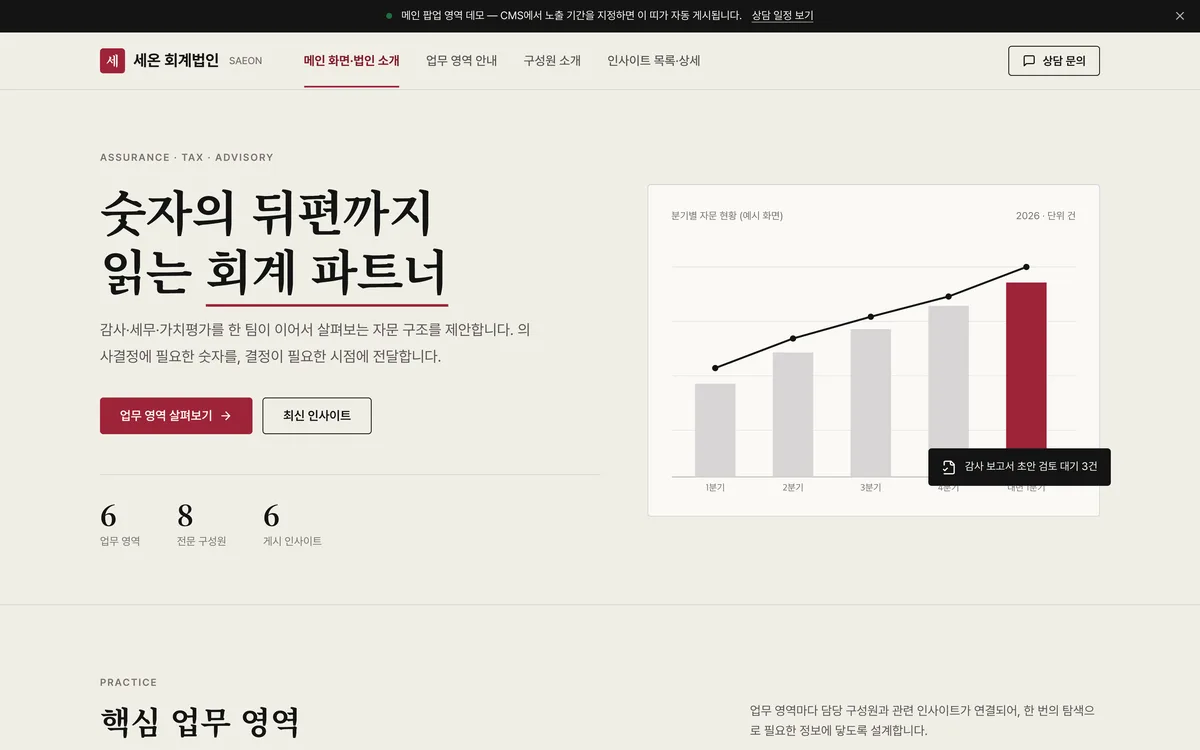1200x750 pixels.
Task: Open the 상담 문의 button
Action: click(1054, 61)
